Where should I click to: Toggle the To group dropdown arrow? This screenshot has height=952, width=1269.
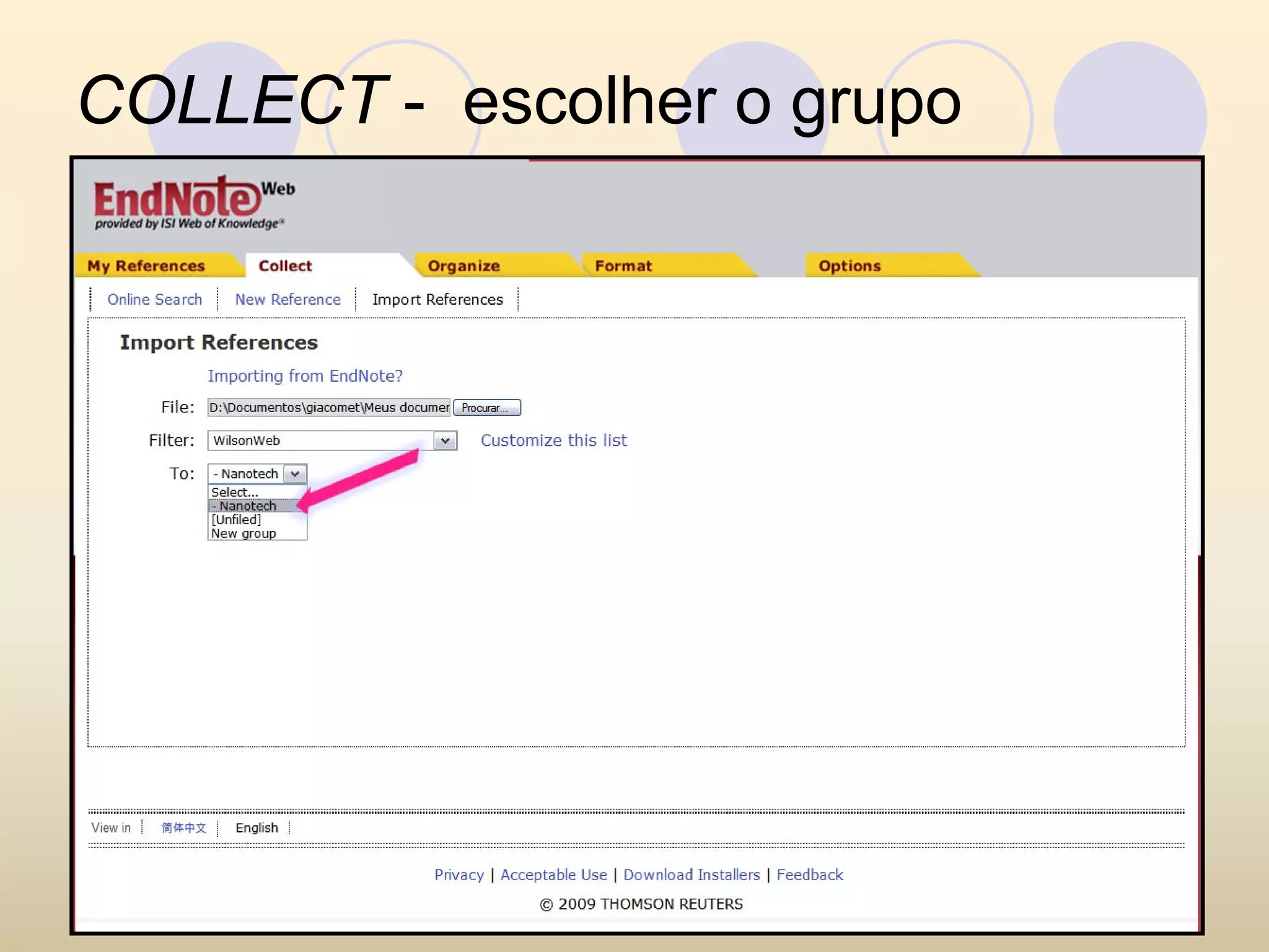[296, 474]
